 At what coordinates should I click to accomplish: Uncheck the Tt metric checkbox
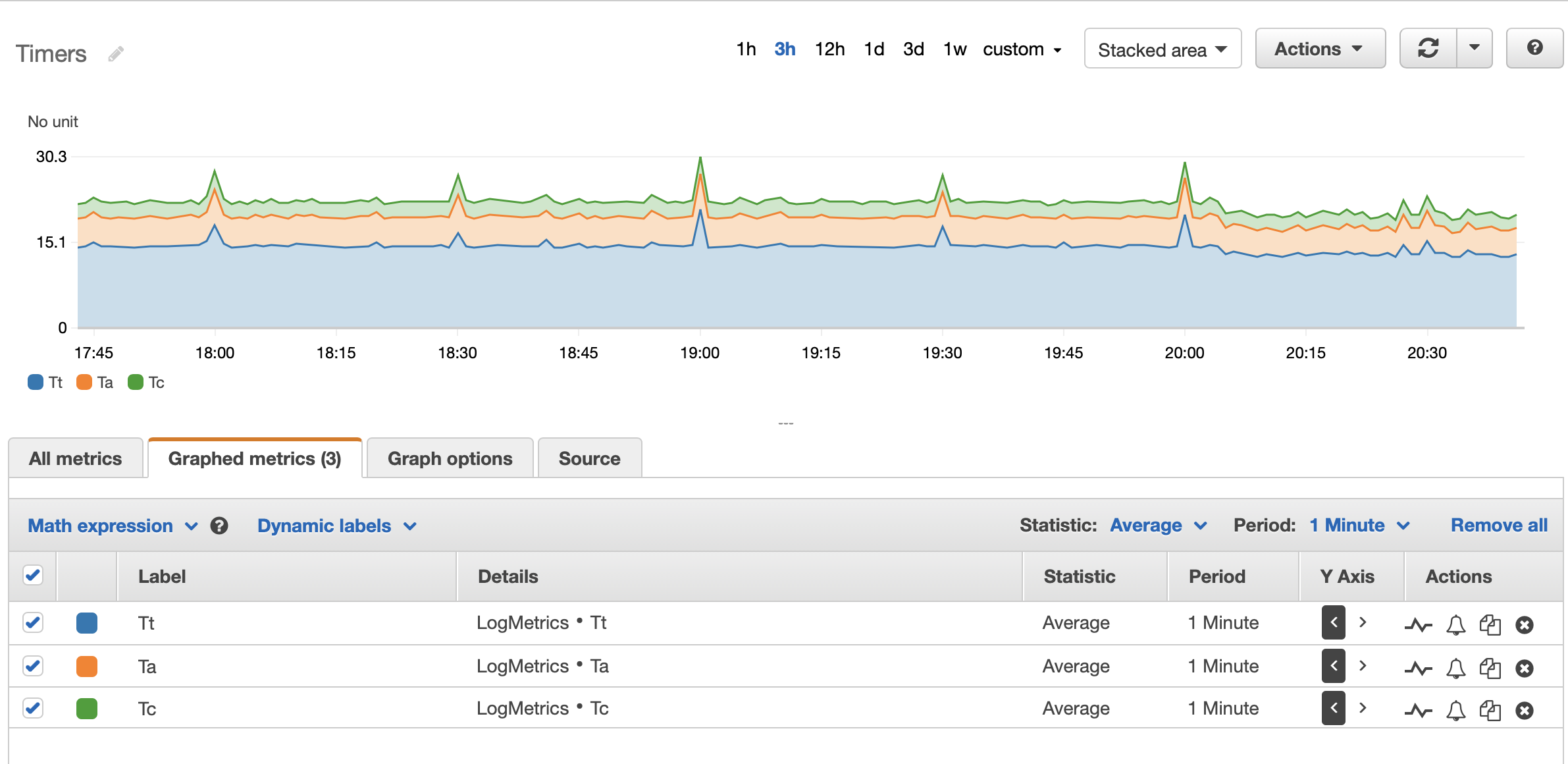pyautogui.click(x=33, y=622)
